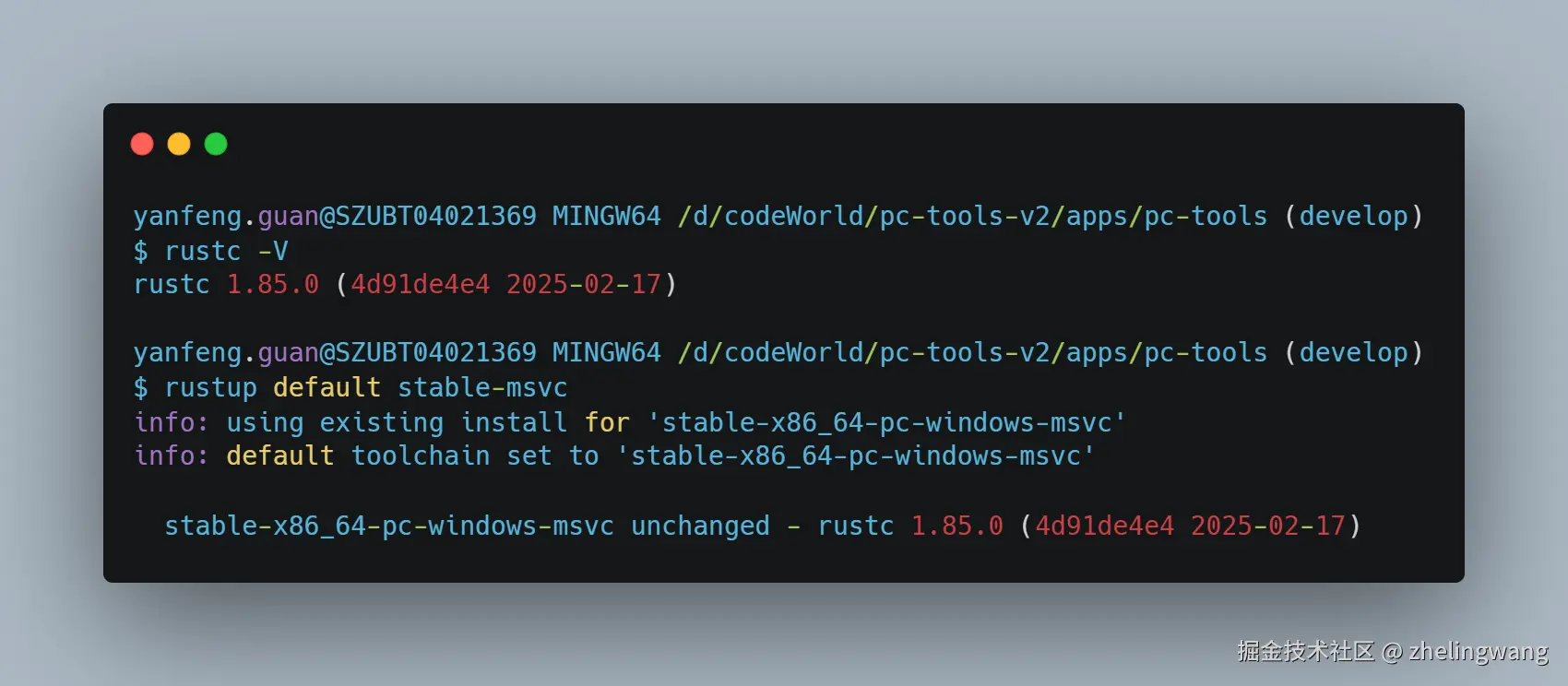Click the 'using existing install' info line
This screenshot has width=1568, height=686.
coord(630,422)
